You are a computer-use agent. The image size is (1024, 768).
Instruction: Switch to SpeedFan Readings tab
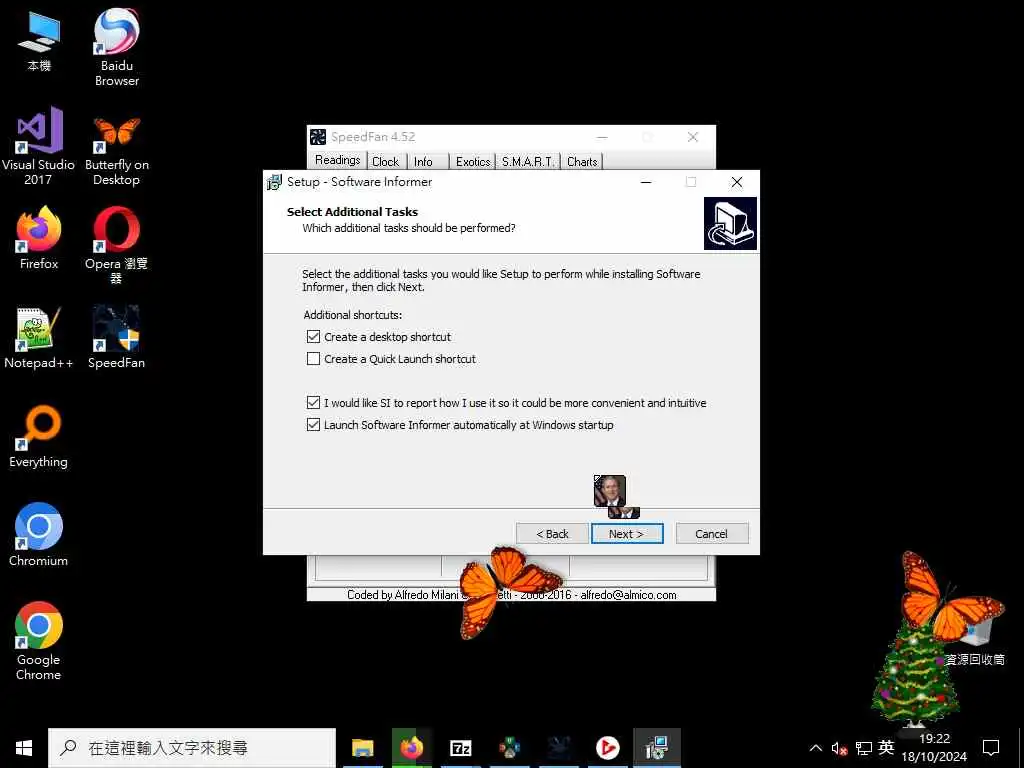[x=338, y=160]
